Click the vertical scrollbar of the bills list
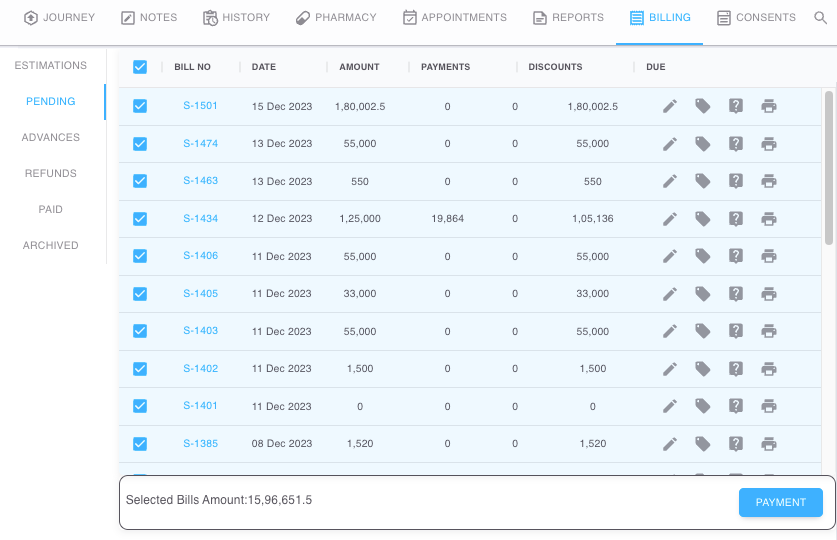Screen dimensions: 837x540 [828, 166]
